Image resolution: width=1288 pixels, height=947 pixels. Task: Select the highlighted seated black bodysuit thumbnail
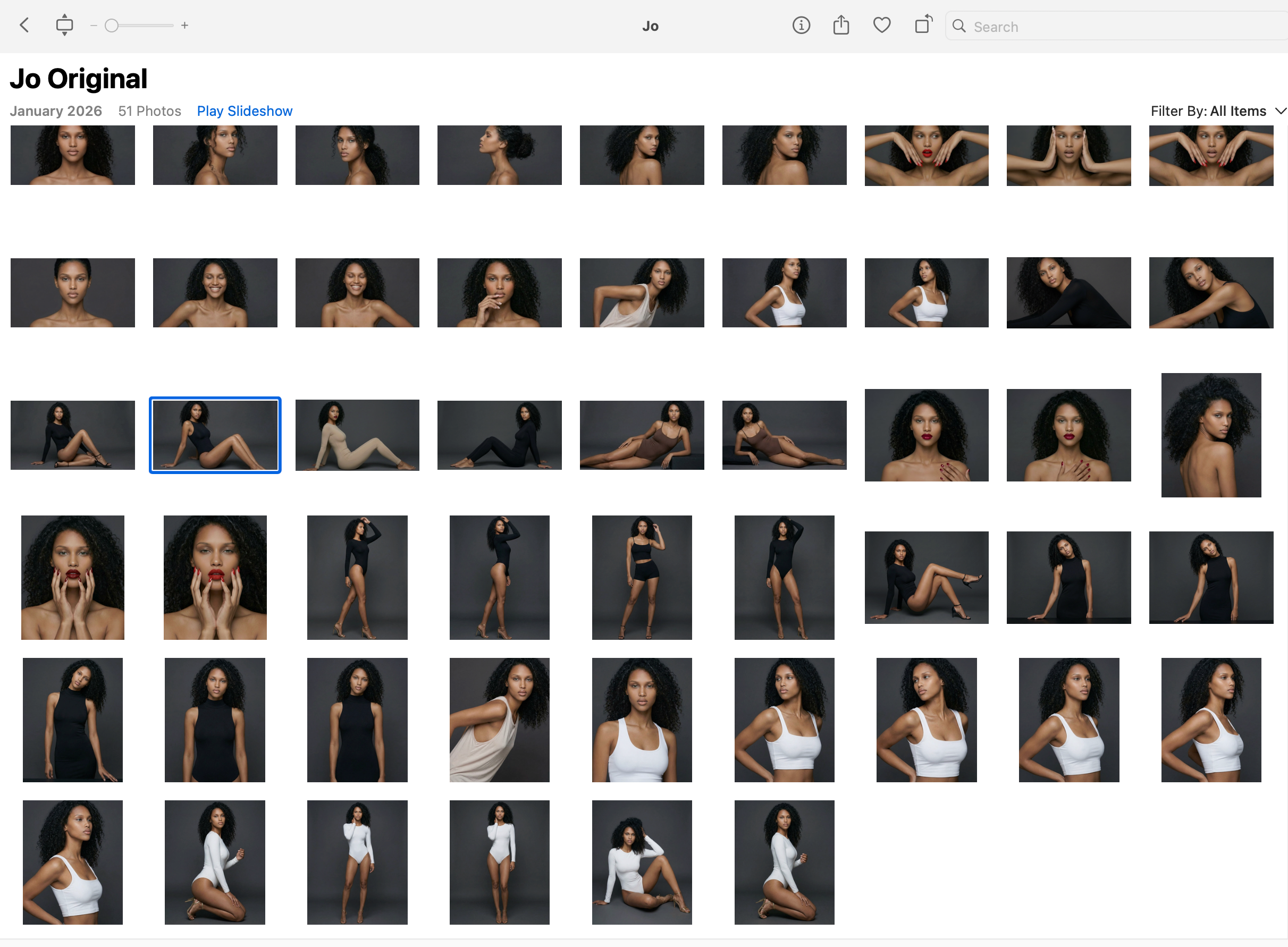click(215, 435)
